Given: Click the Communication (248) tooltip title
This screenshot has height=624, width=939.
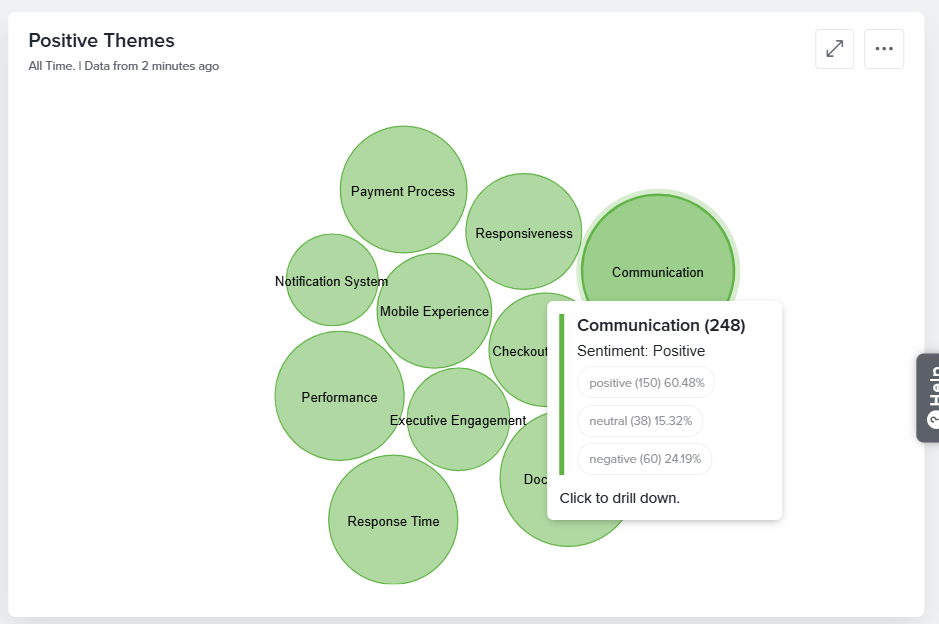Looking at the screenshot, I should coord(661,325).
